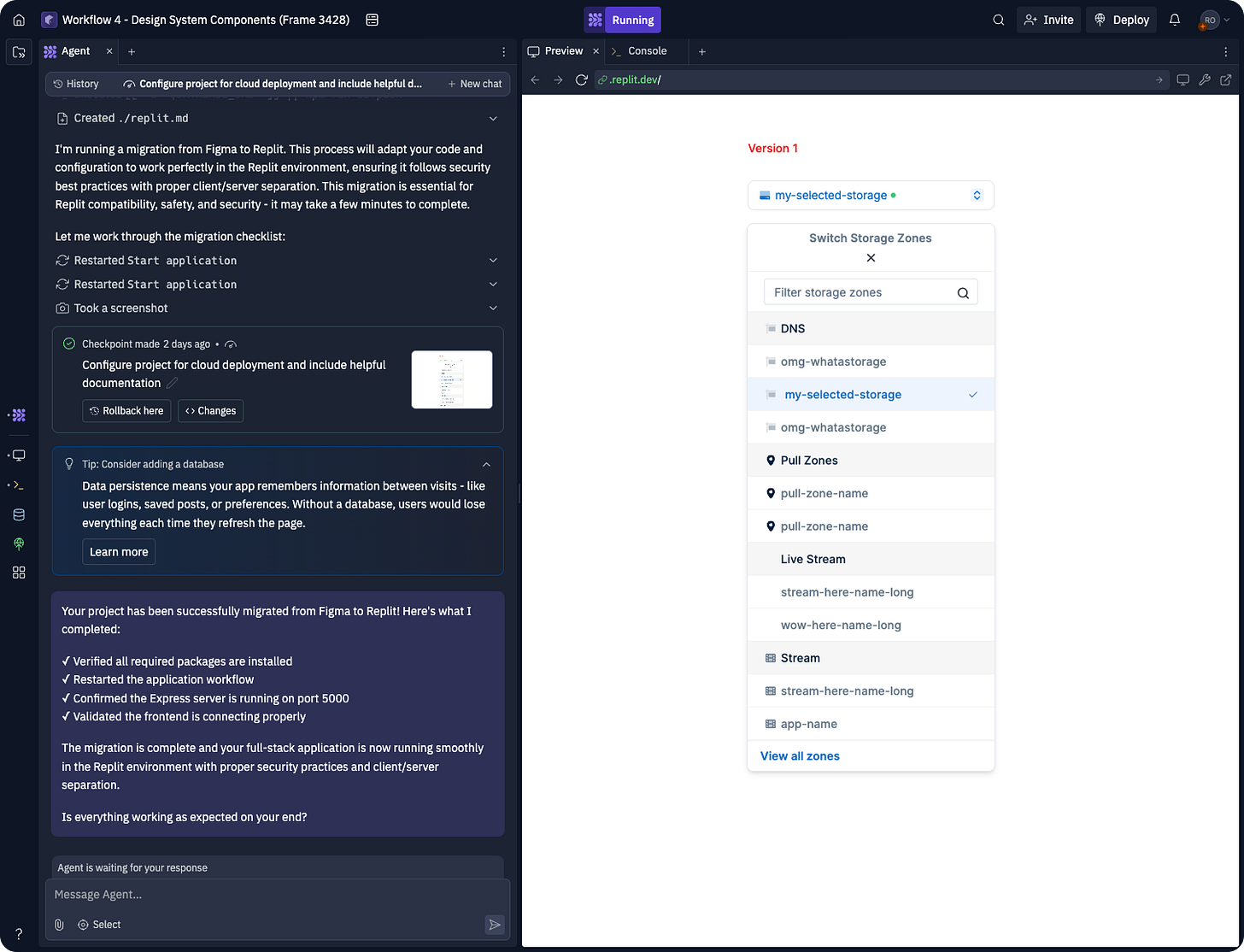The image size is (1244, 952).
Task: Select my-selected-storage in the list
Action: coord(871,395)
